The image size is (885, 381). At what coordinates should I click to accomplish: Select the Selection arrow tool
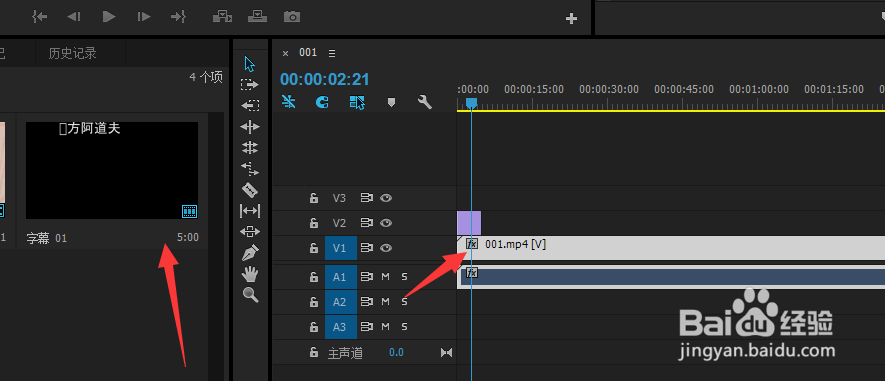point(249,64)
